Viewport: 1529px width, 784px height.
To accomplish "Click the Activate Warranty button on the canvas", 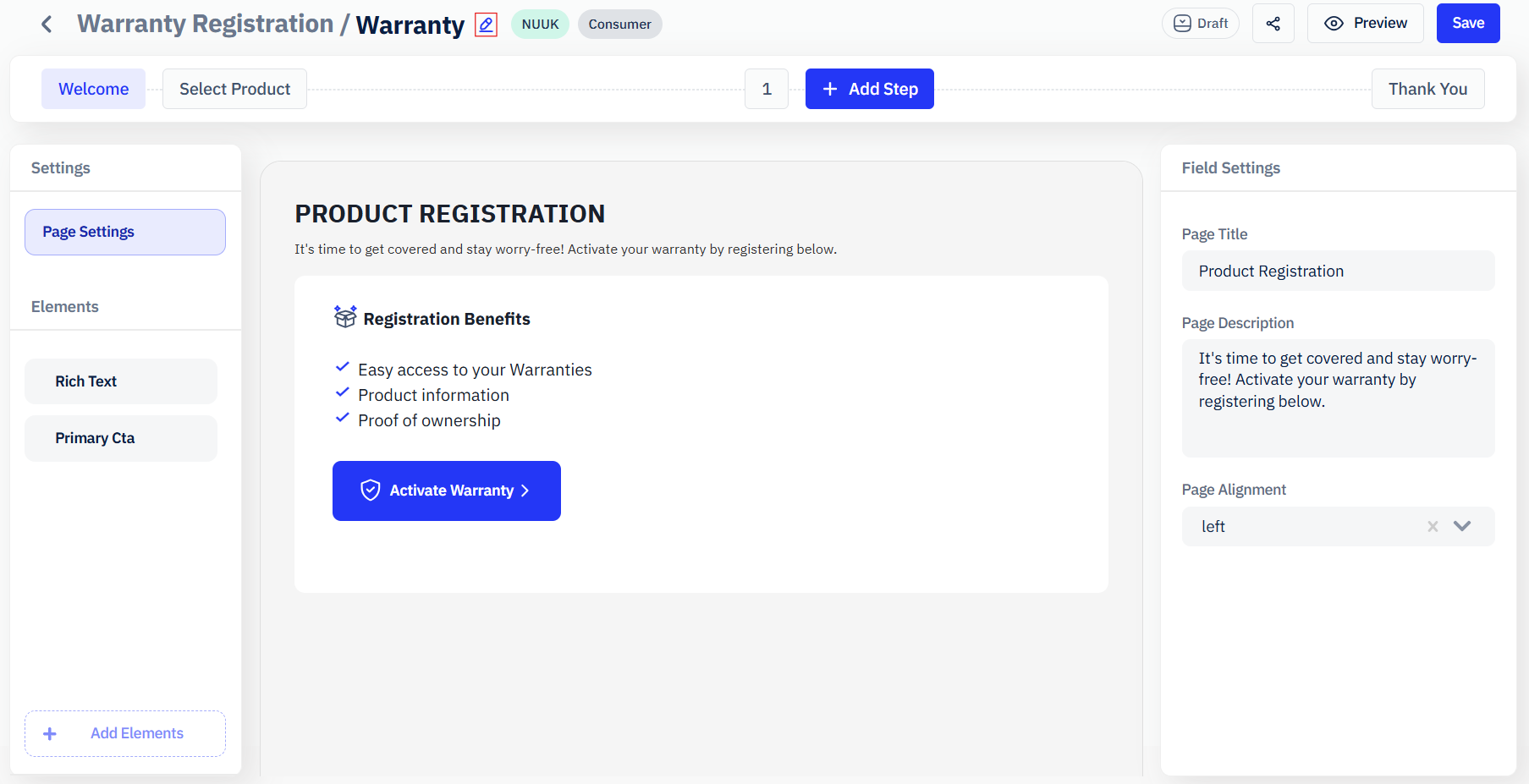I will click(x=447, y=491).
